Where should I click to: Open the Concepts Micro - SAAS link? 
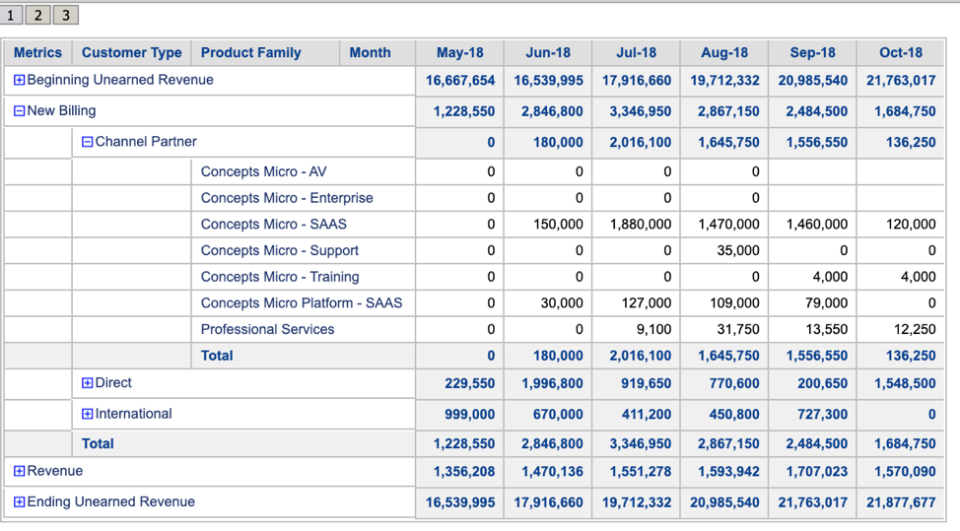point(274,224)
